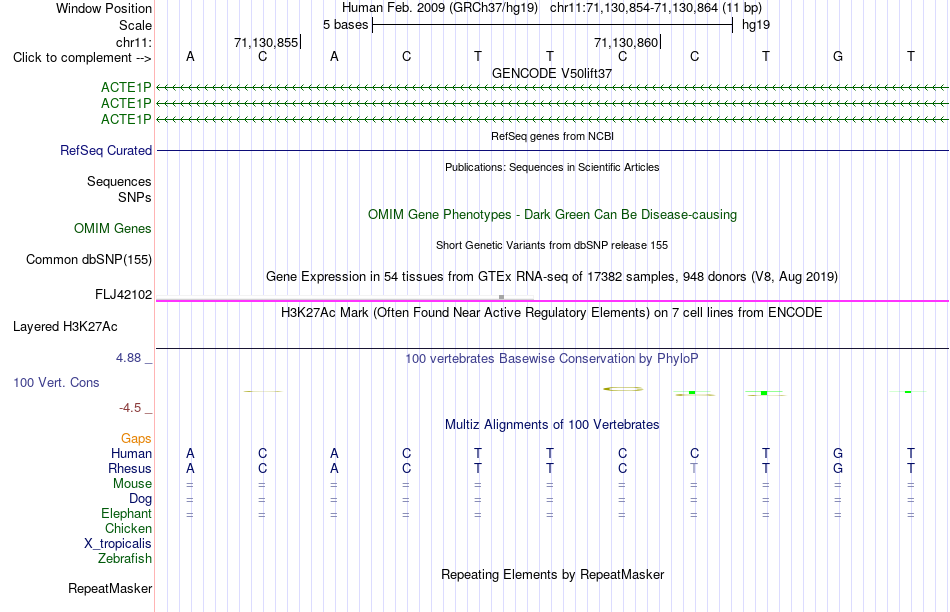Image resolution: width=950 pixels, height=612 pixels.
Task: Select the 'Scale' label
Action: 135,25
